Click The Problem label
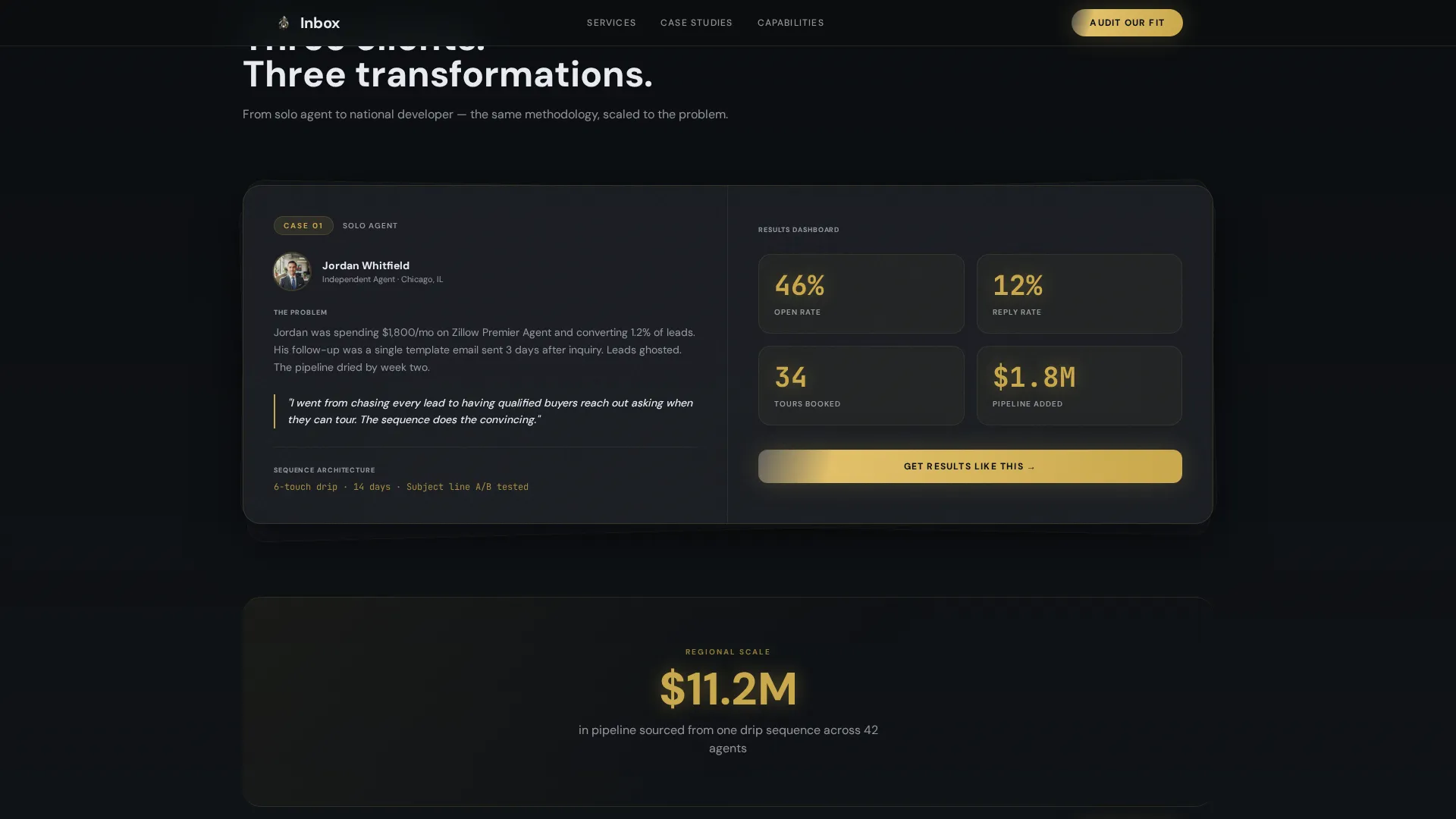The height and width of the screenshot is (819, 1456). (x=300, y=312)
